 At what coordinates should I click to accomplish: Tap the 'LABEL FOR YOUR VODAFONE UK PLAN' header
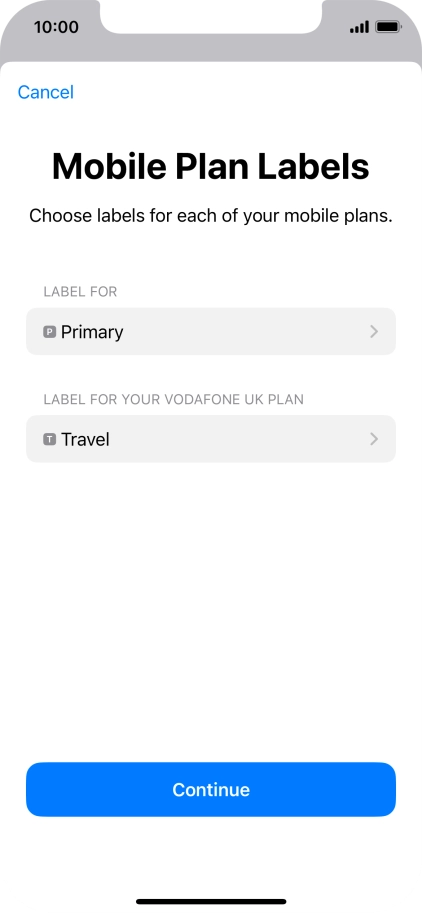[173, 399]
